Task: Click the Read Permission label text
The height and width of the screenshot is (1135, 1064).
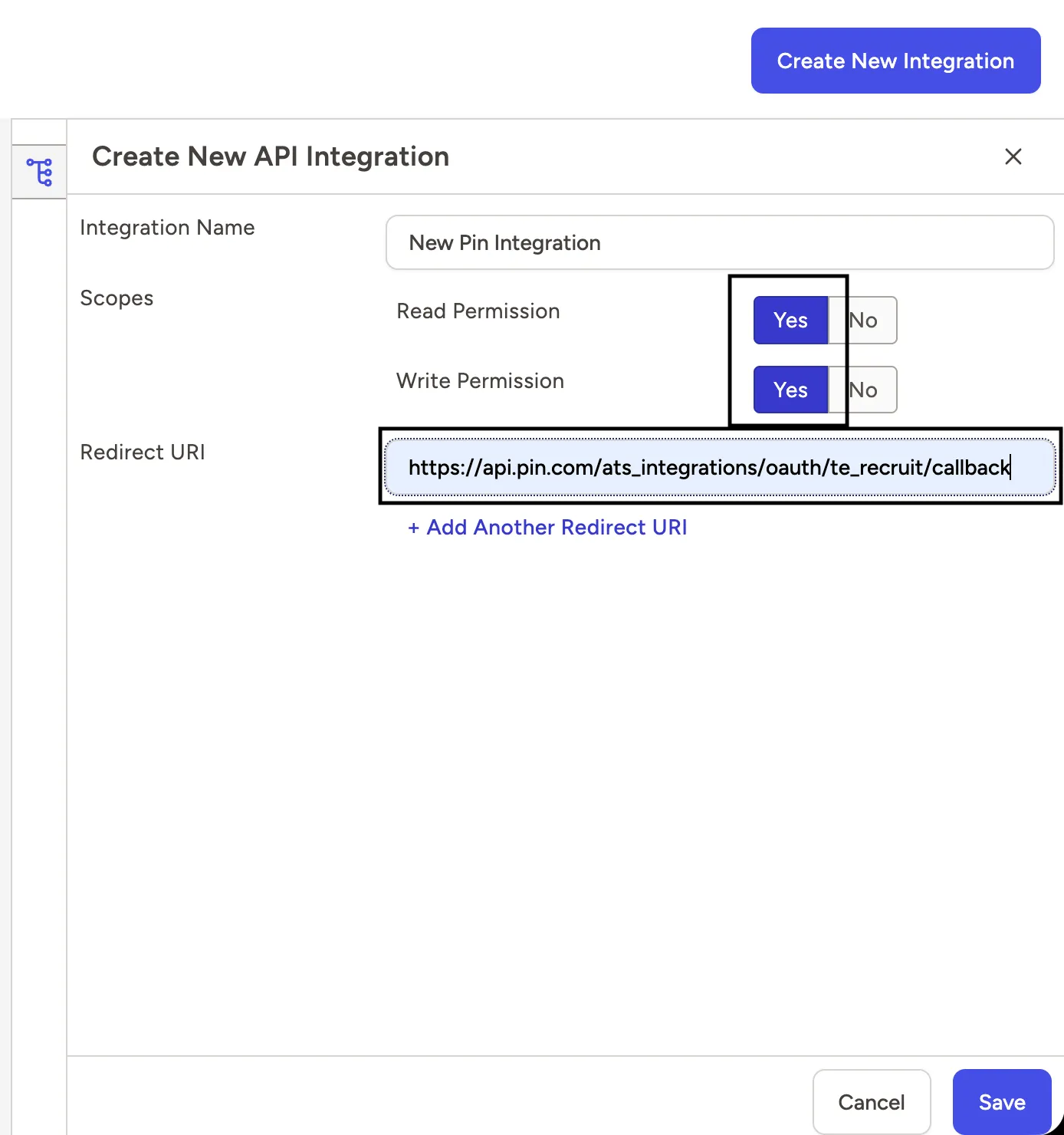Action: coord(478,311)
